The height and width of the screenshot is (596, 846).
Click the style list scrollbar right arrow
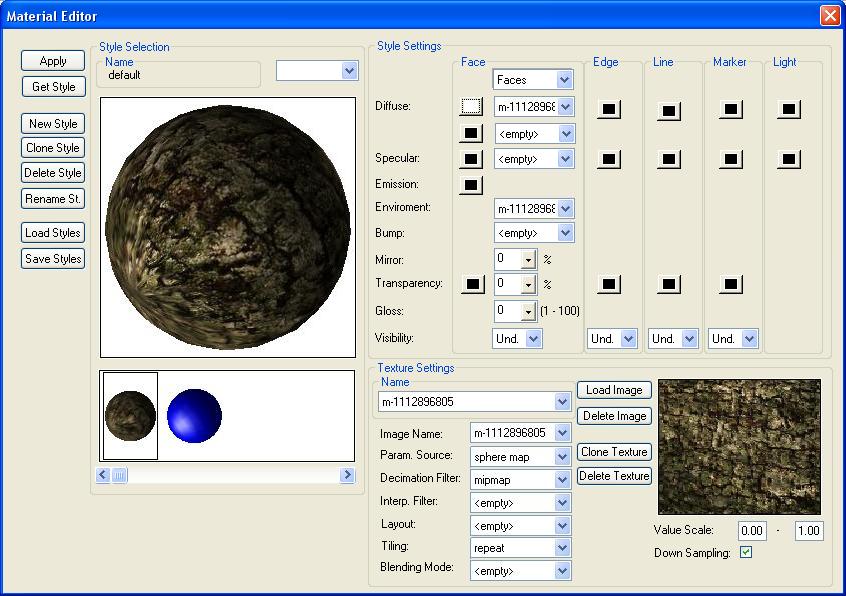[347, 475]
